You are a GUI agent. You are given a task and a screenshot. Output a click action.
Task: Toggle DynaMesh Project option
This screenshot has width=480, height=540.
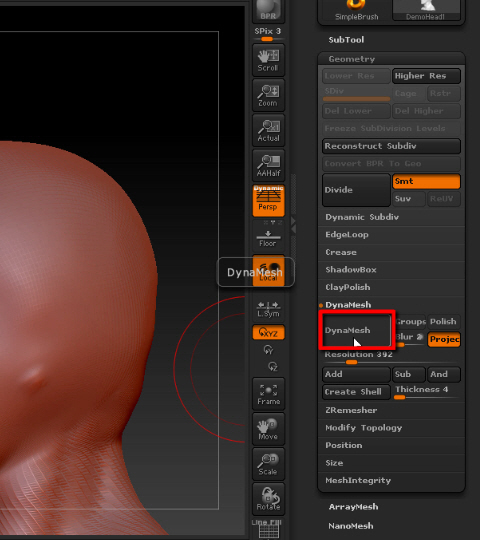coord(444,339)
